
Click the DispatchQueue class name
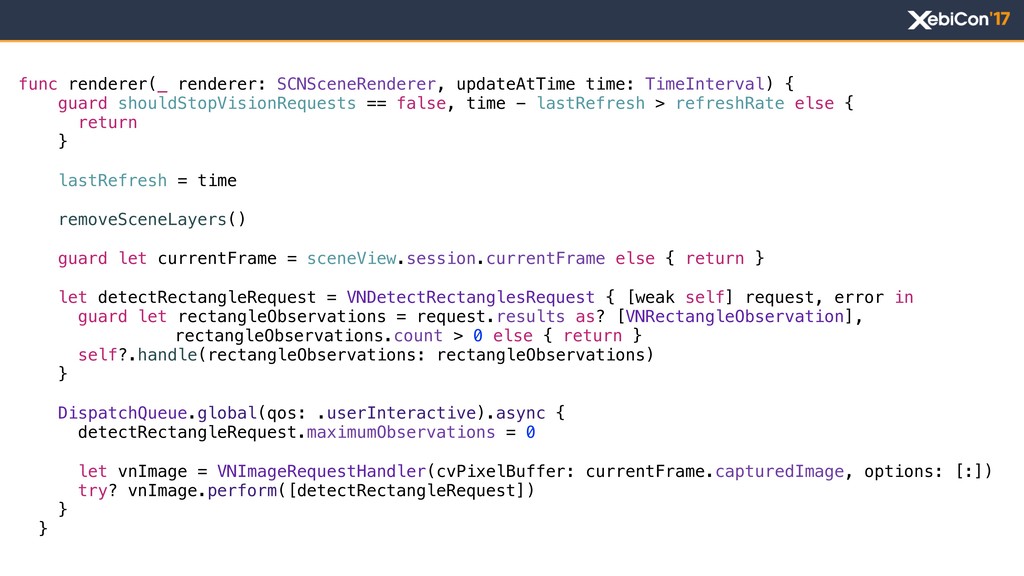123,413
